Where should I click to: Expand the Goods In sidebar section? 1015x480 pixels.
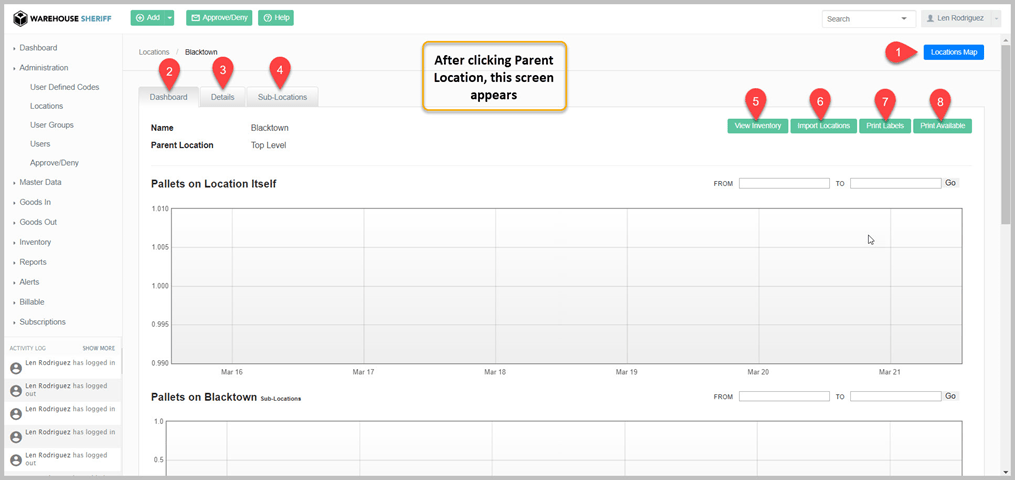coord(35,202)
